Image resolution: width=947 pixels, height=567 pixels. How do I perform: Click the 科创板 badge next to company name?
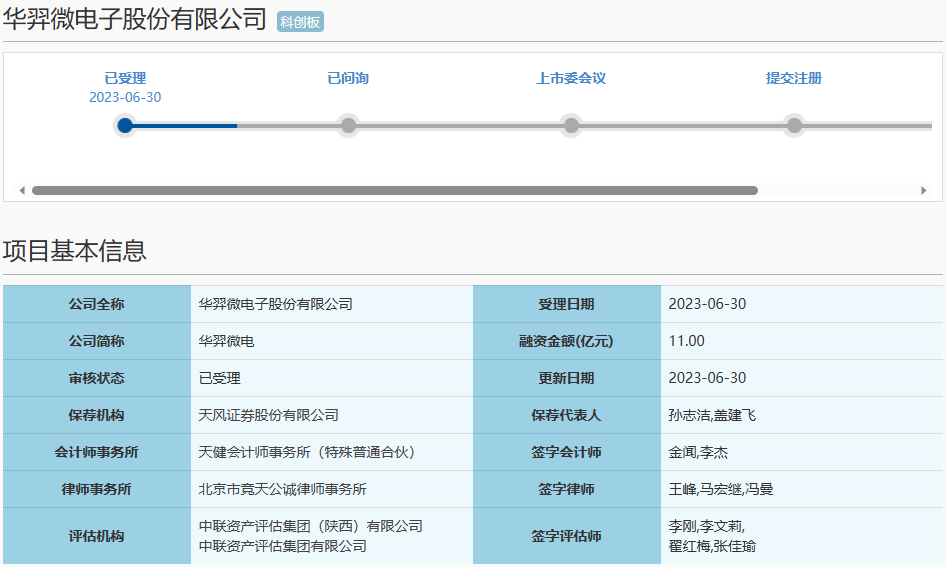(x=300, y=22)
